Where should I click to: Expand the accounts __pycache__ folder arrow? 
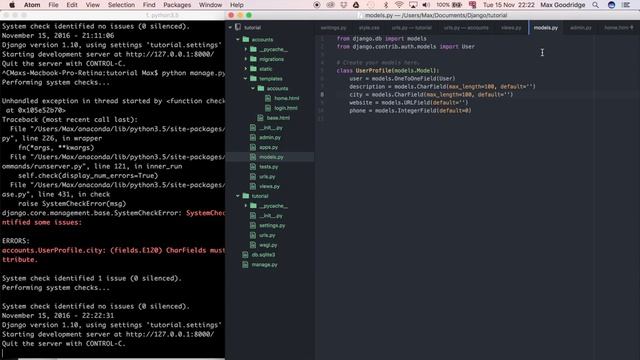tap(246, 49)
